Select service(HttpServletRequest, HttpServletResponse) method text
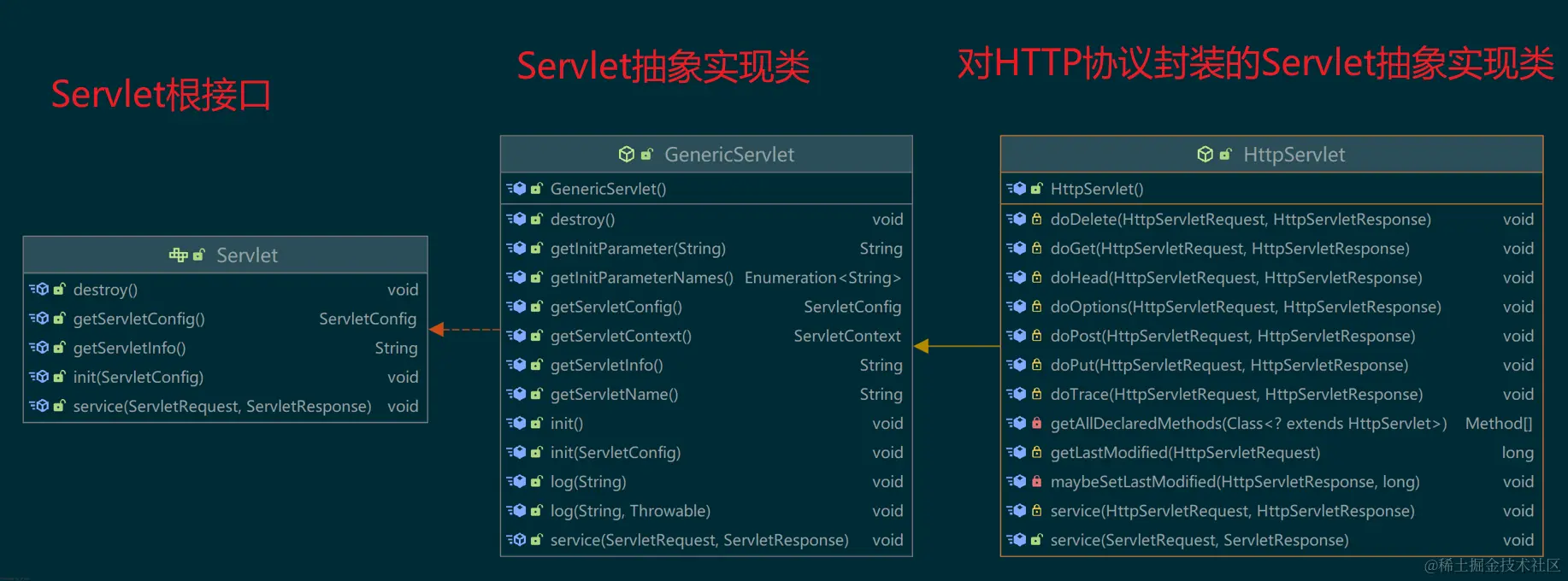1568x581 pixels. [1233, 511]
